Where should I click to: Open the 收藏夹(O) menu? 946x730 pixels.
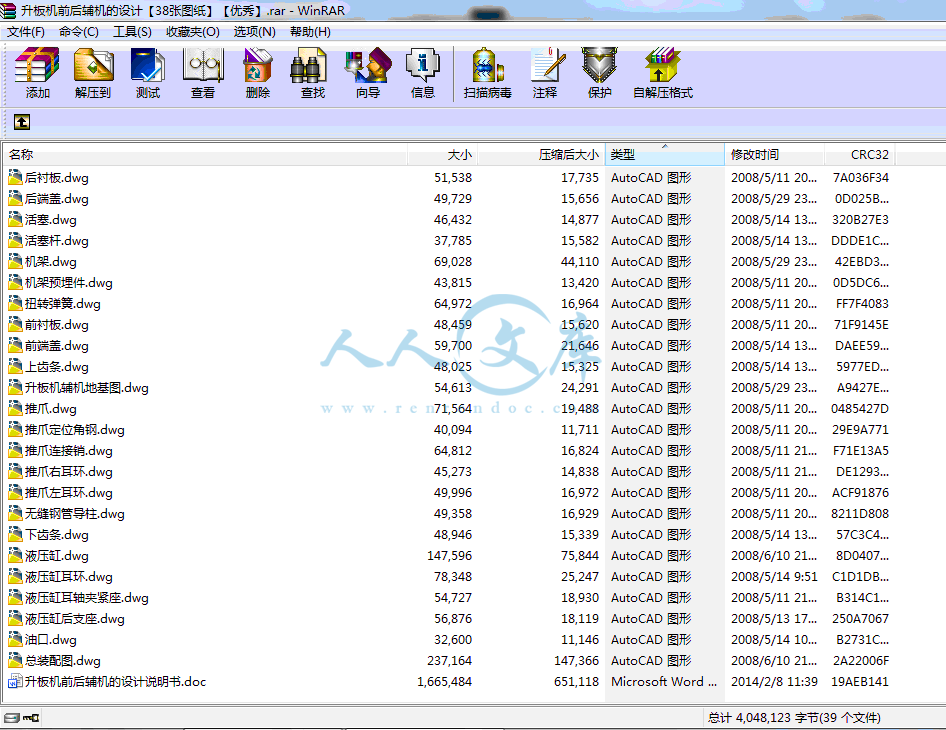(193, 31)
